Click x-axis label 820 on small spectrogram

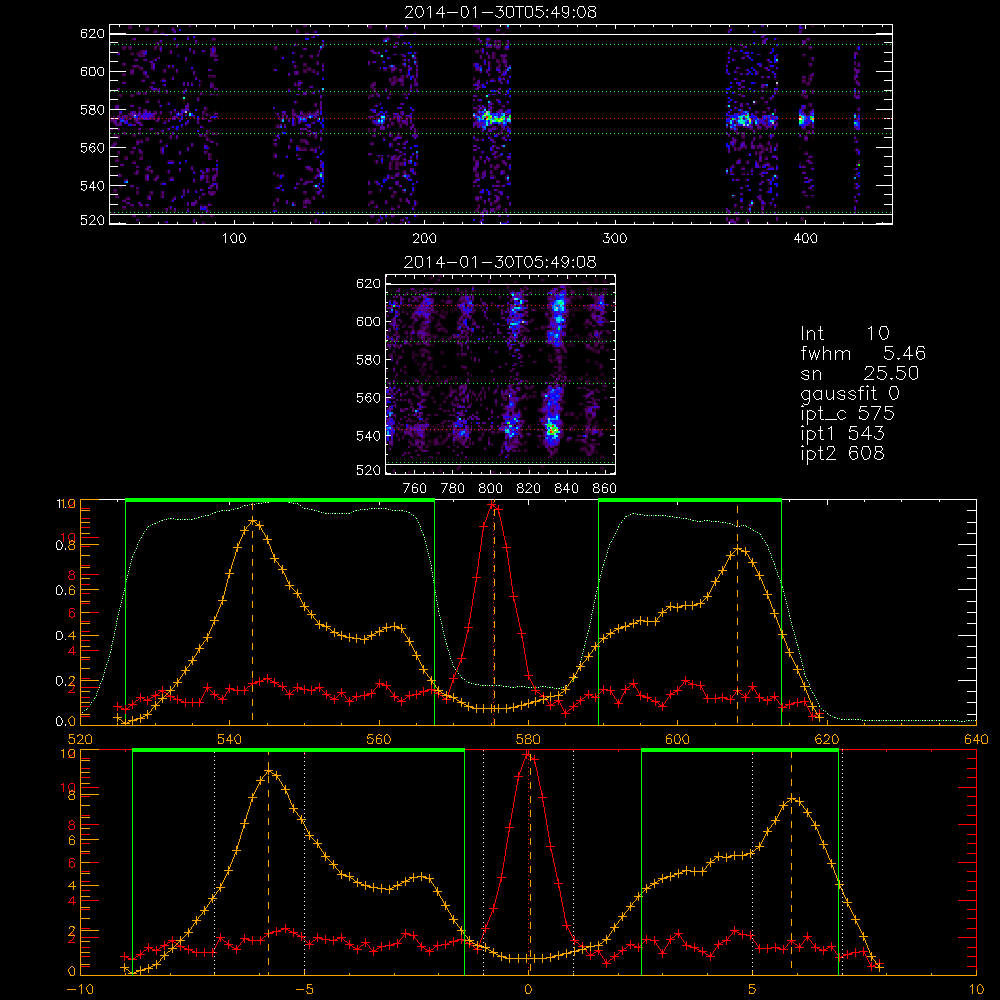tap(529, 489)
